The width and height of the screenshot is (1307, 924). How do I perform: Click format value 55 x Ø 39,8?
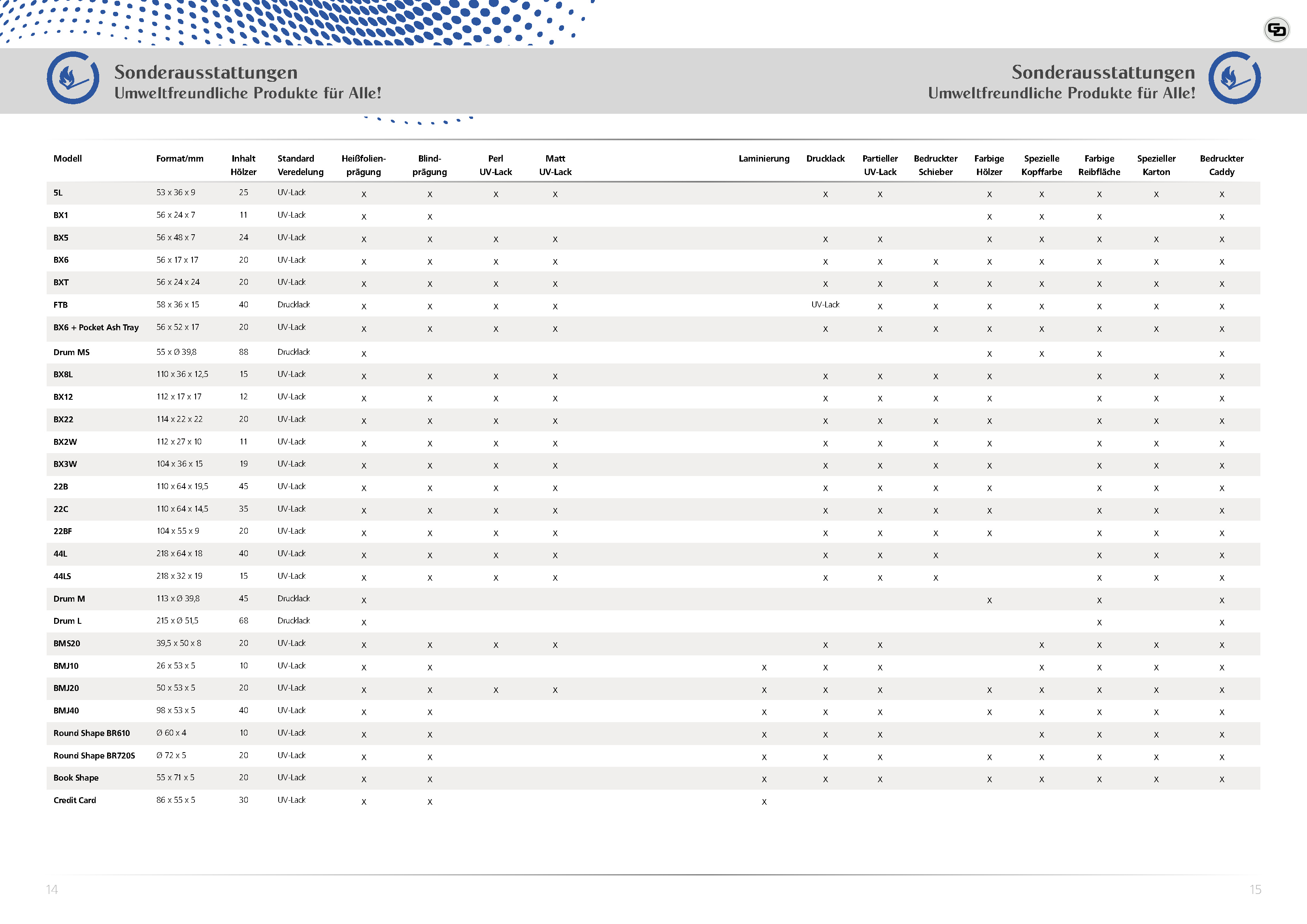[177, 352]
